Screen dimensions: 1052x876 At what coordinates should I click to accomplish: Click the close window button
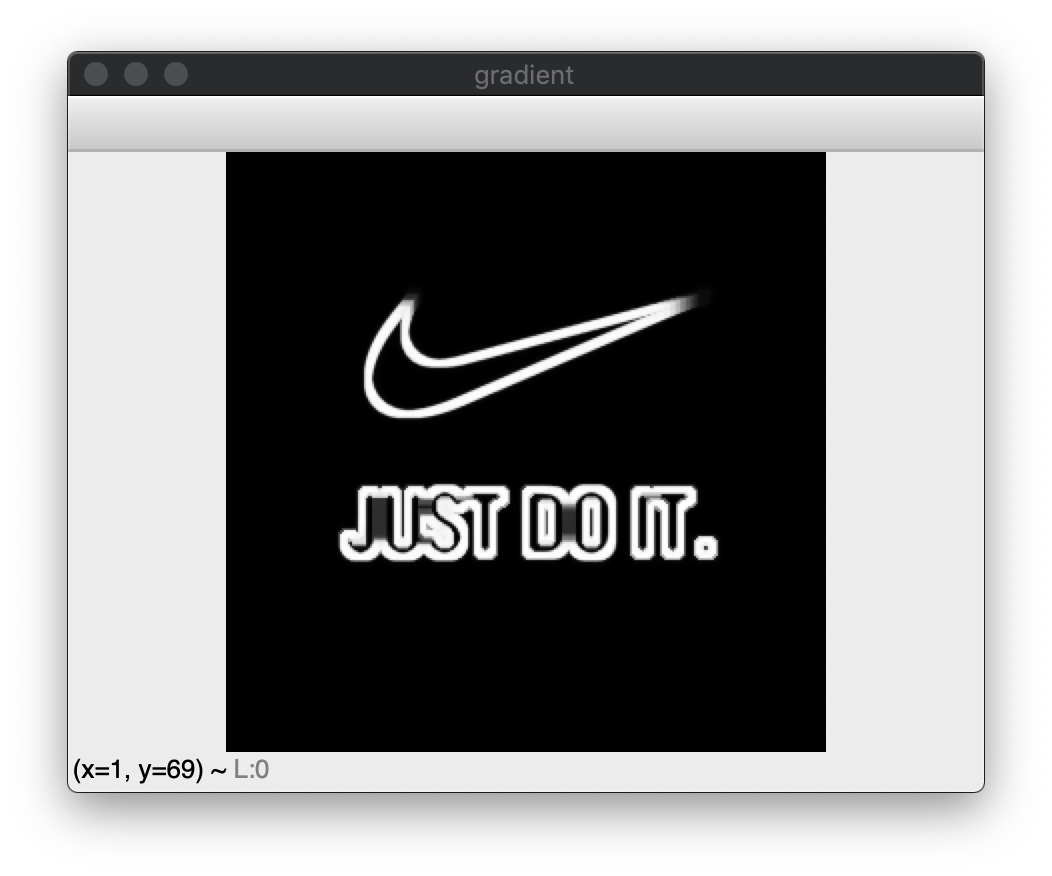(x=96, y=74)
